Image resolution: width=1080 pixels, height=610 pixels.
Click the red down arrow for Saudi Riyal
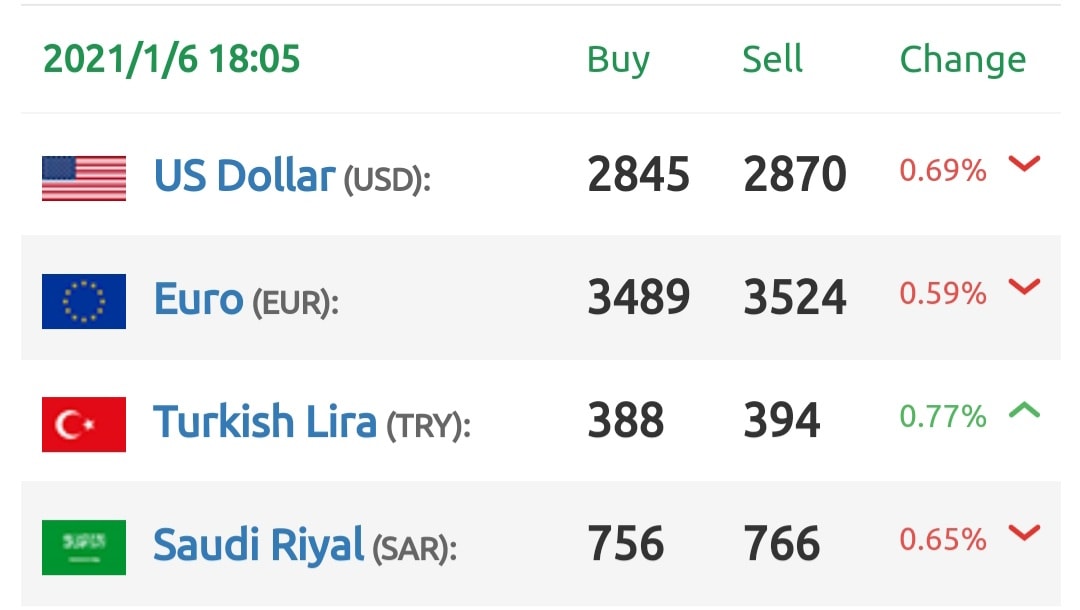1024,532
